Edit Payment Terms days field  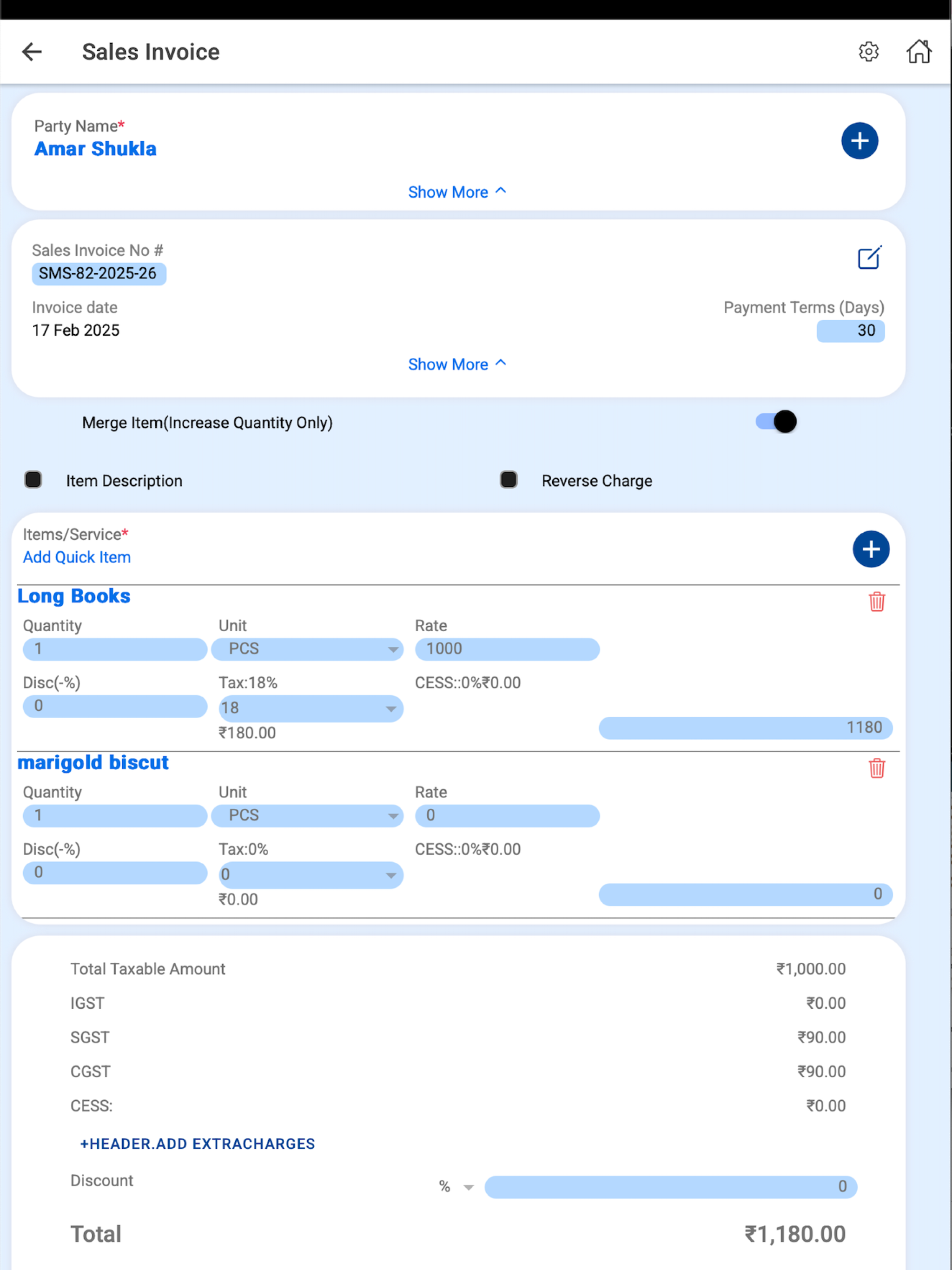tap(850, 331)
